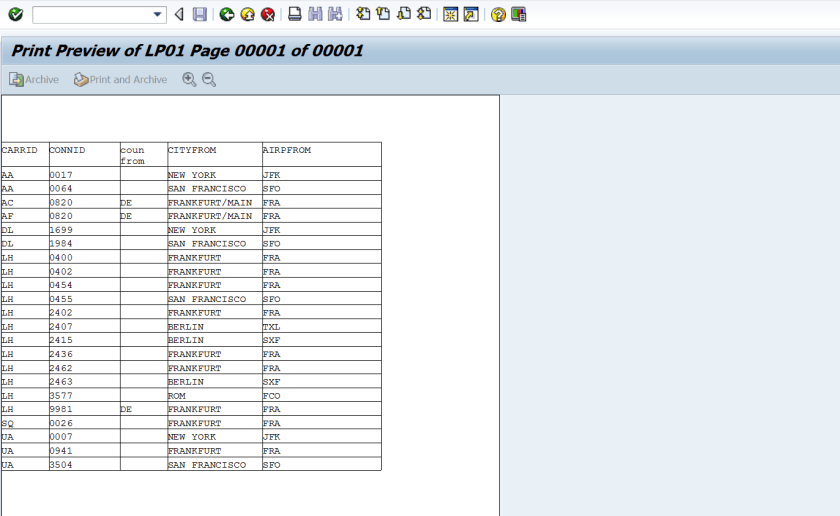Click the Find Next binoculars-plus icon
This screenshot has width=840, height=516.
tap(335, 14)
